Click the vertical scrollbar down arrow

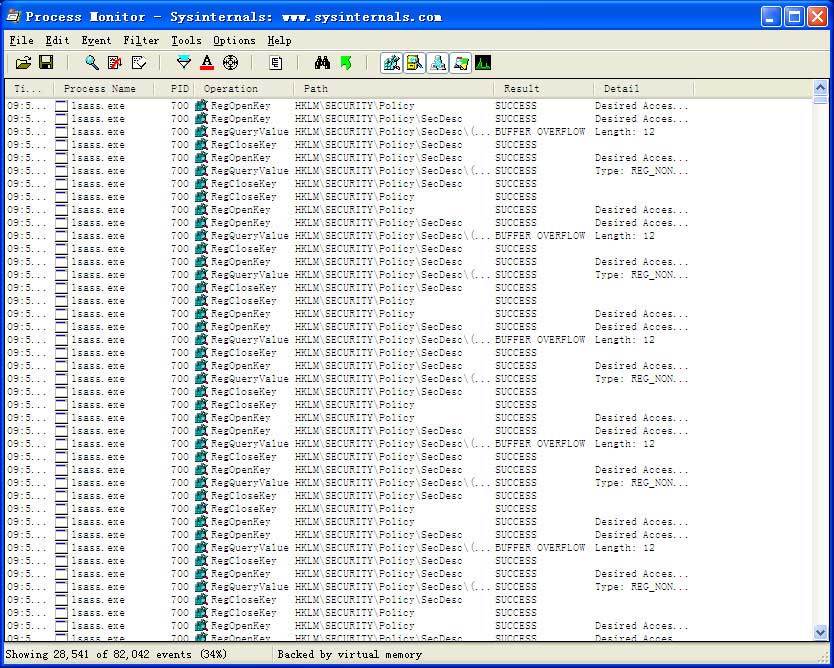(821, 633)
